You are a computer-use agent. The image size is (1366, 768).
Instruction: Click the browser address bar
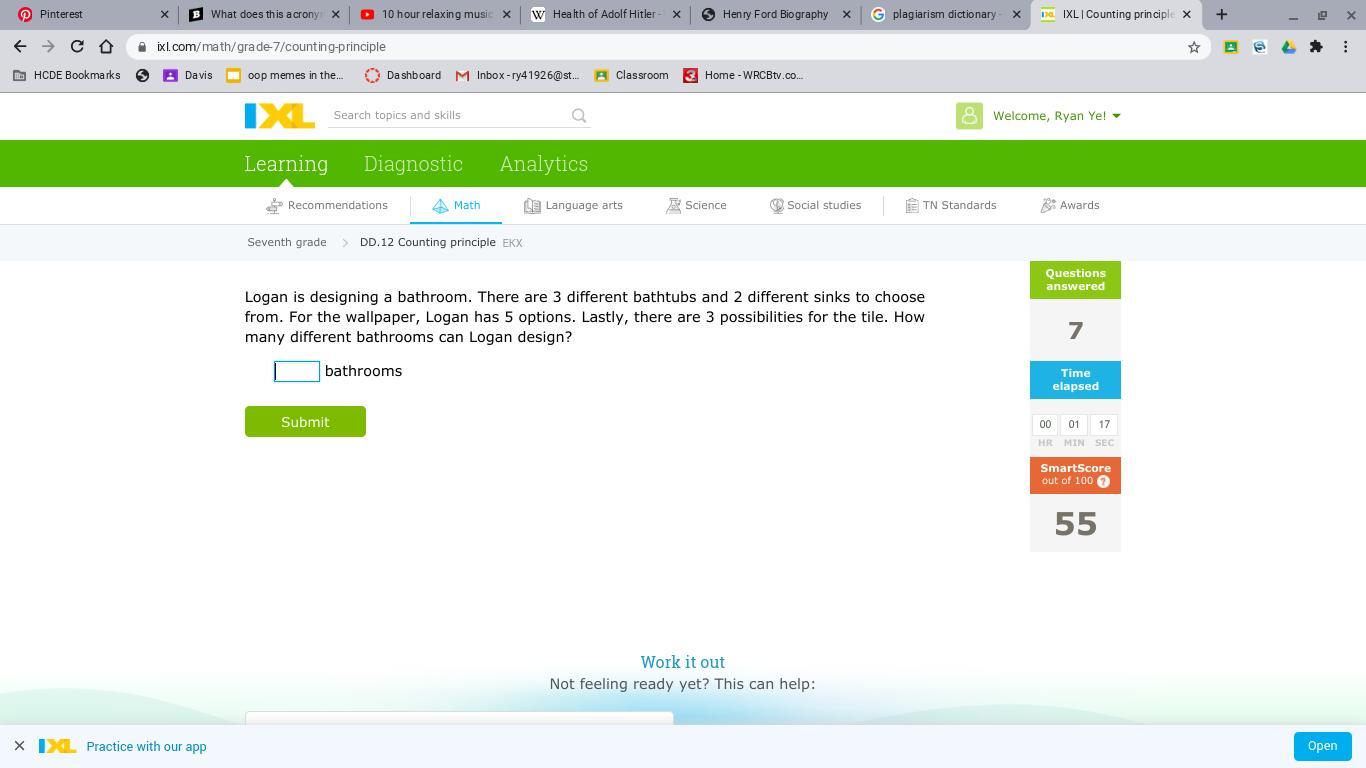(670, 47)
